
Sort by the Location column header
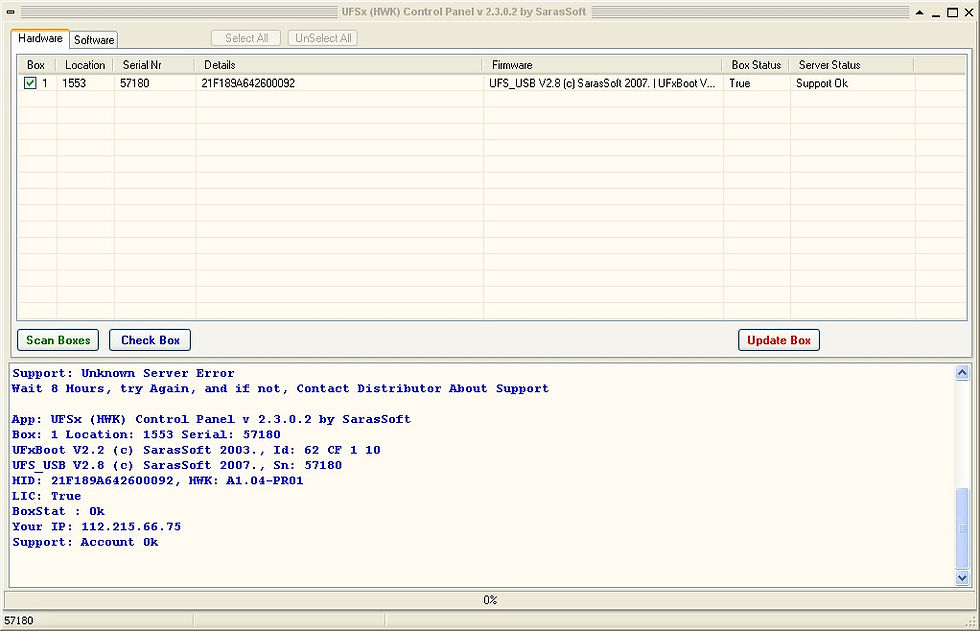tap(85, 65)
